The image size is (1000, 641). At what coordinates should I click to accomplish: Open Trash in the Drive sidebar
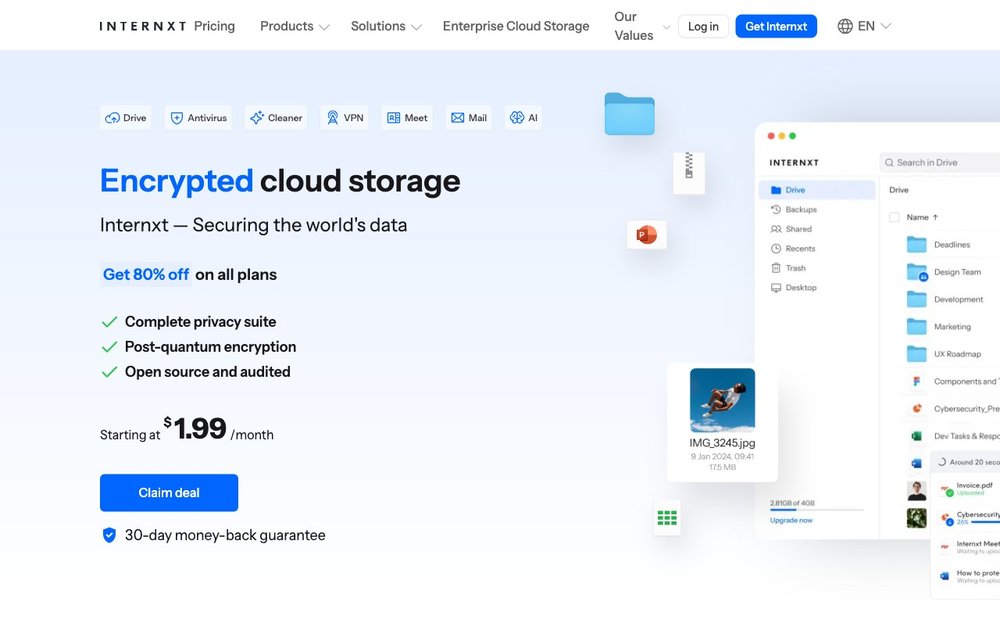tap(788, 268)
